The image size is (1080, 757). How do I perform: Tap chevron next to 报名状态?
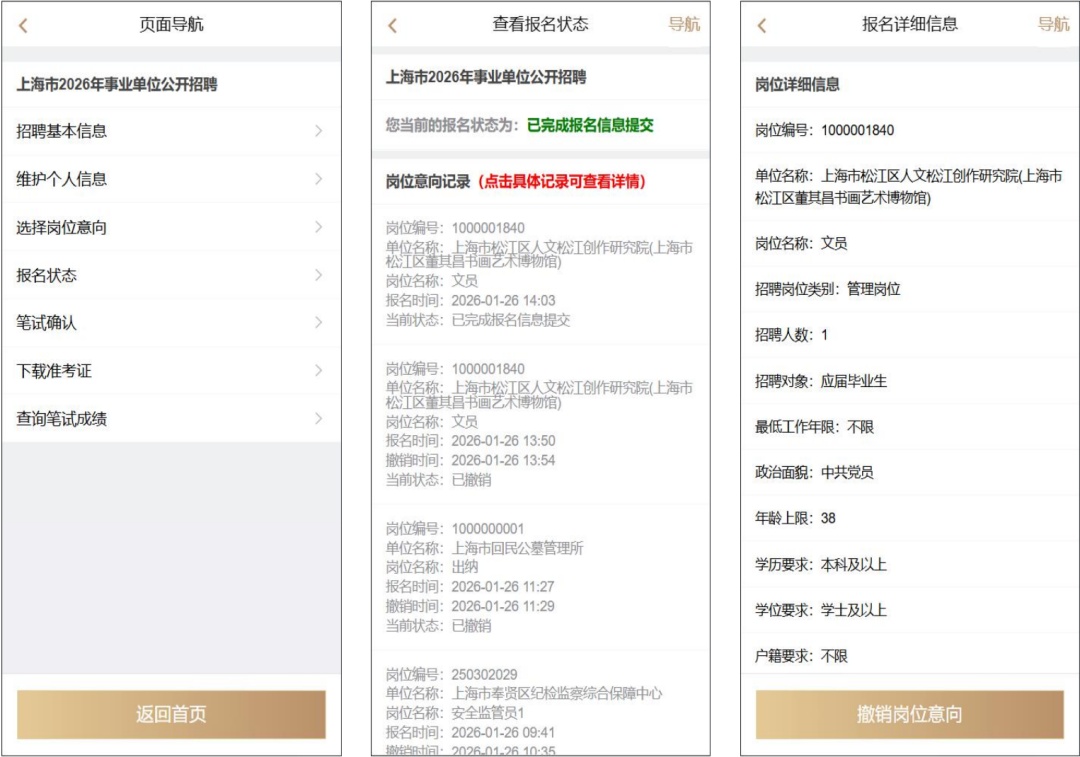[x=318, y=275]
